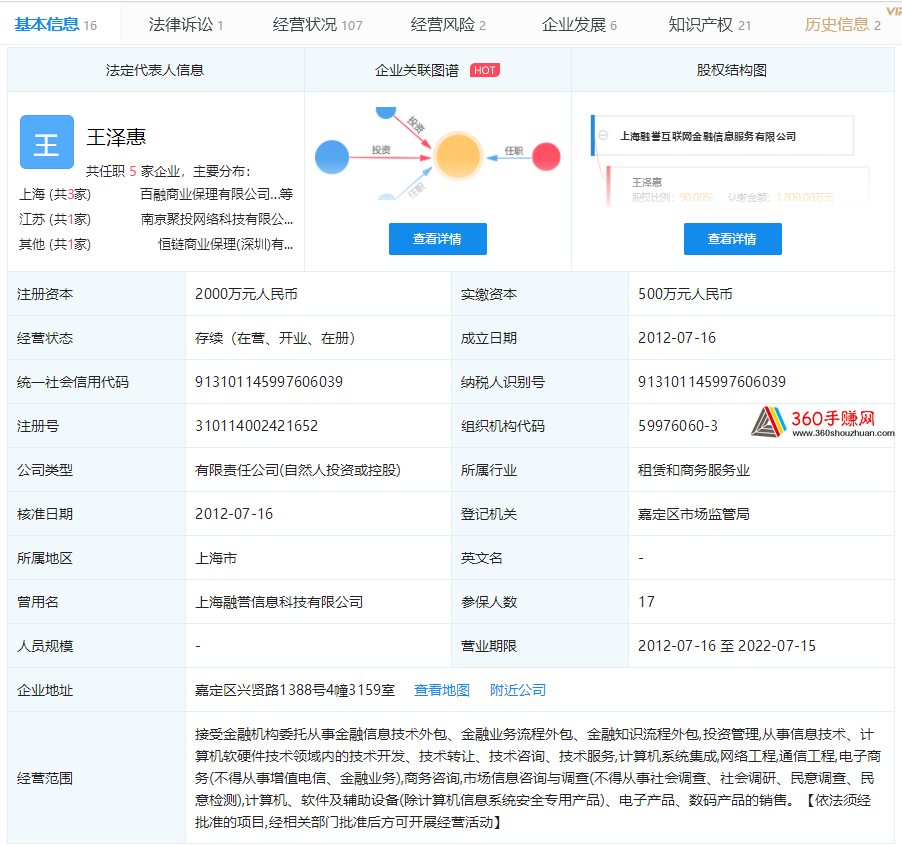Select paid-in capital value 500万元人民币
This screenshot has width=902, height=845.
pyautogui.click(x=685, y=294)
